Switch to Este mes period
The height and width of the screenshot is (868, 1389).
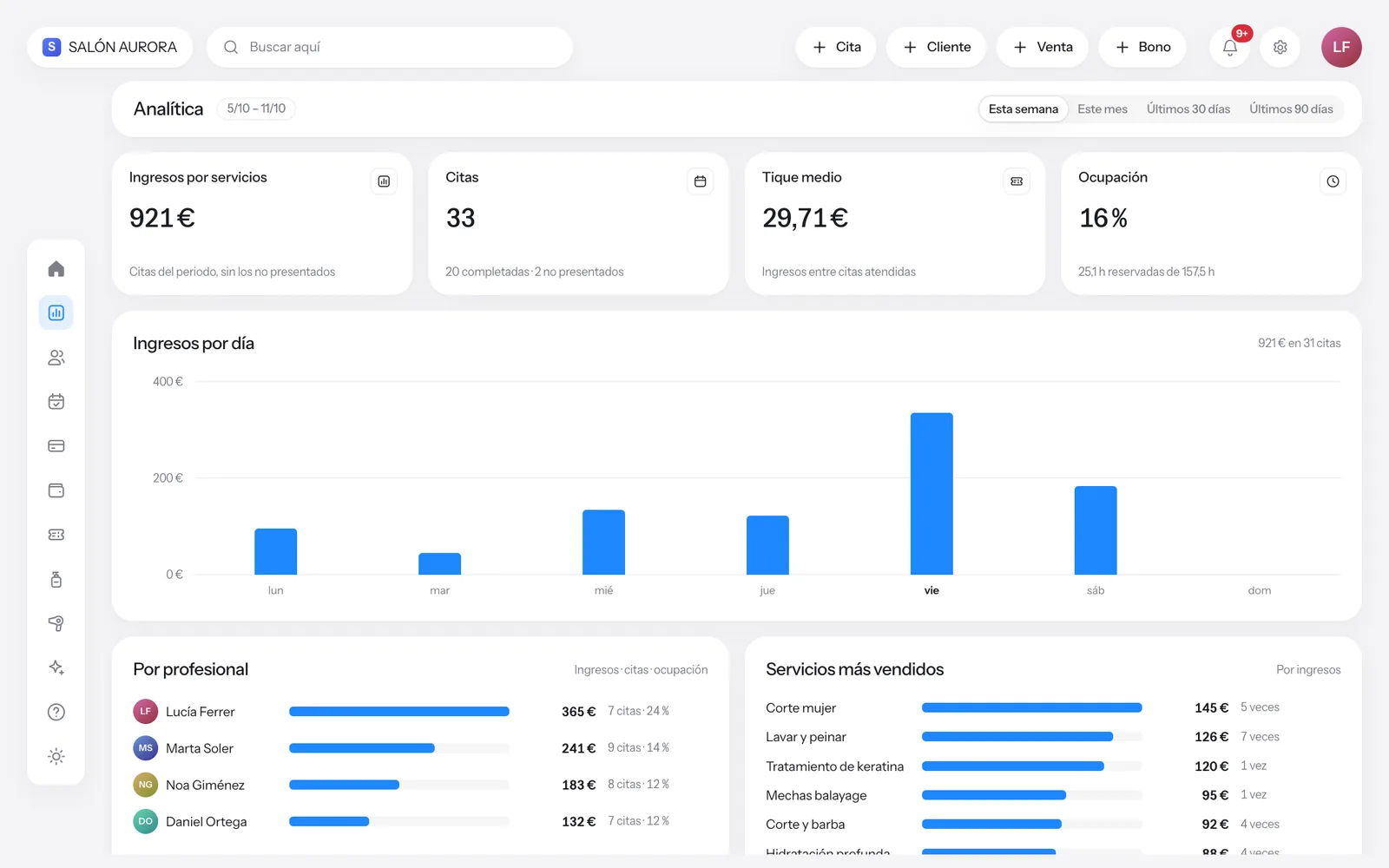point(1103,109)
